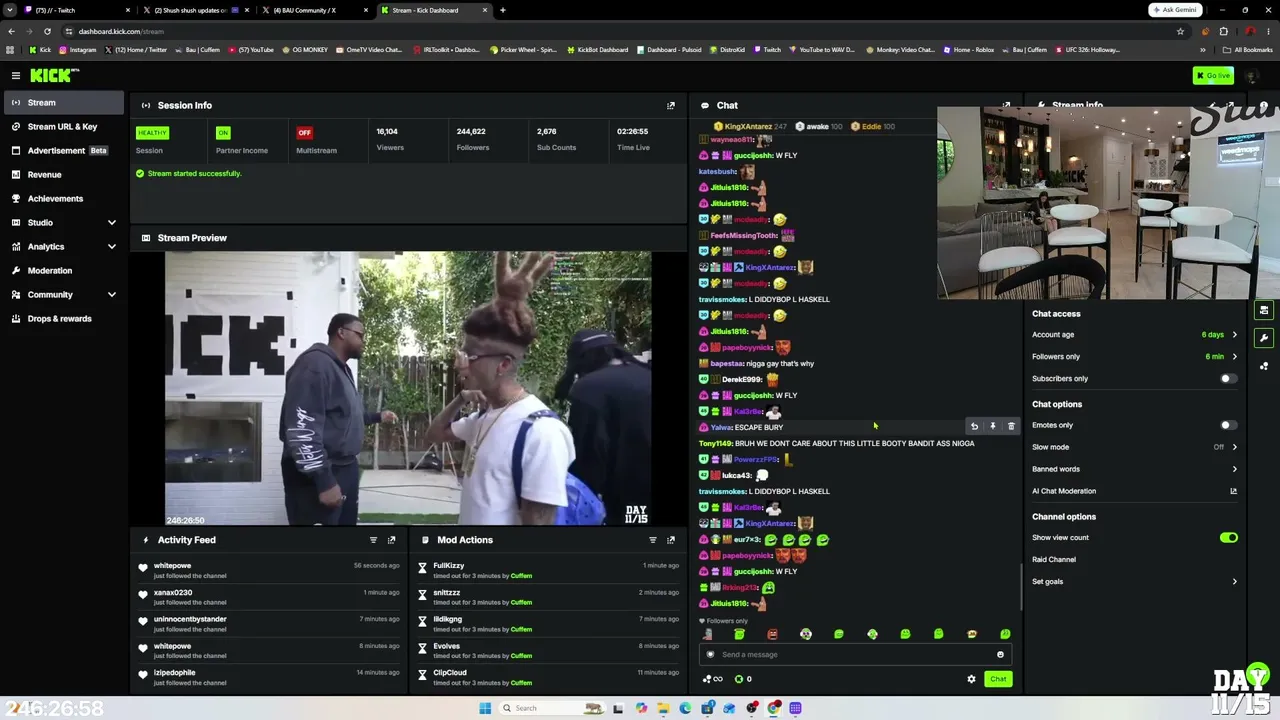Open the browser Extensions puzzle icon
The image size is (1280, 720).
click(x=1223, y=31)
